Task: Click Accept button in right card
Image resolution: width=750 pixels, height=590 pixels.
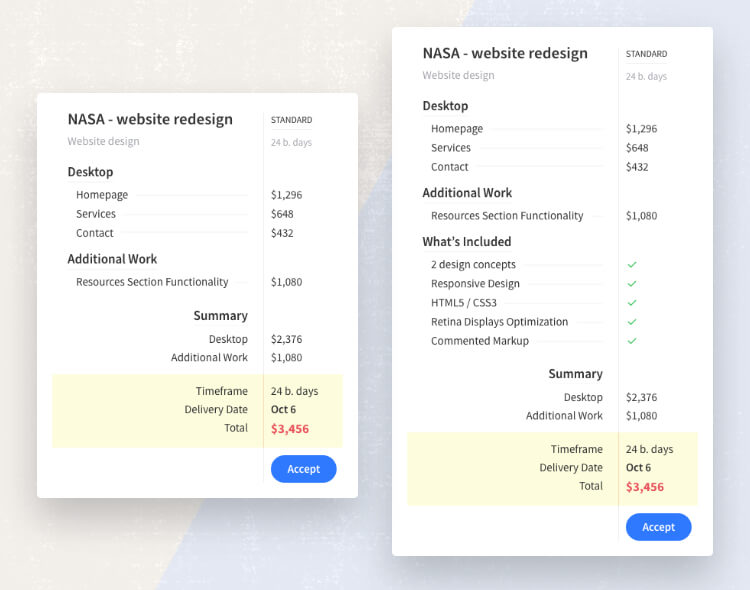Action: (659, 527)
